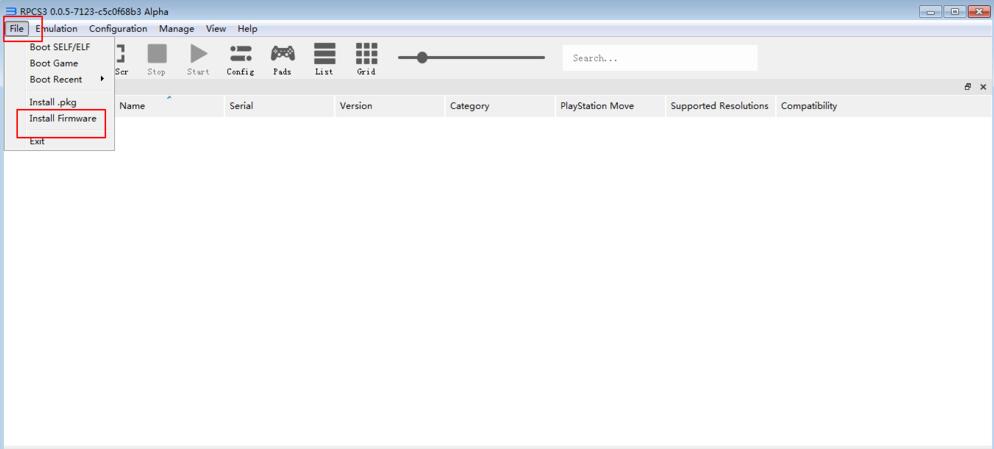
Task: Click the fullscreen (Scr) toolbar icon
Action: pos(120,60)
